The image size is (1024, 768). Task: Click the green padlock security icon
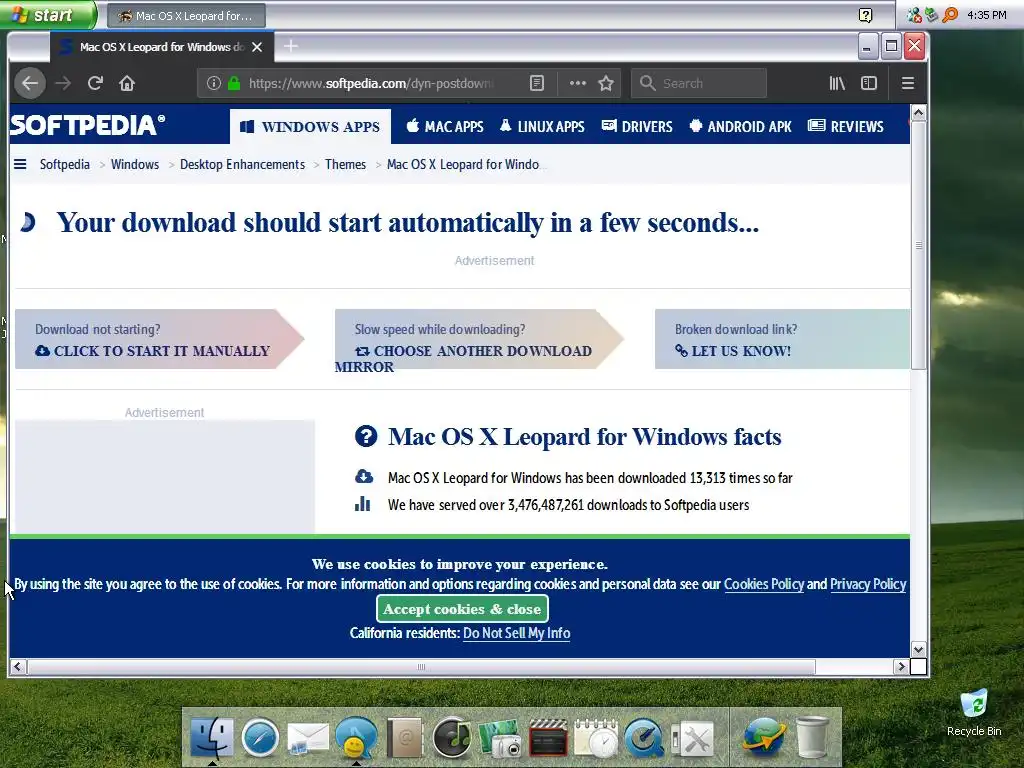(x=234, y=83)
